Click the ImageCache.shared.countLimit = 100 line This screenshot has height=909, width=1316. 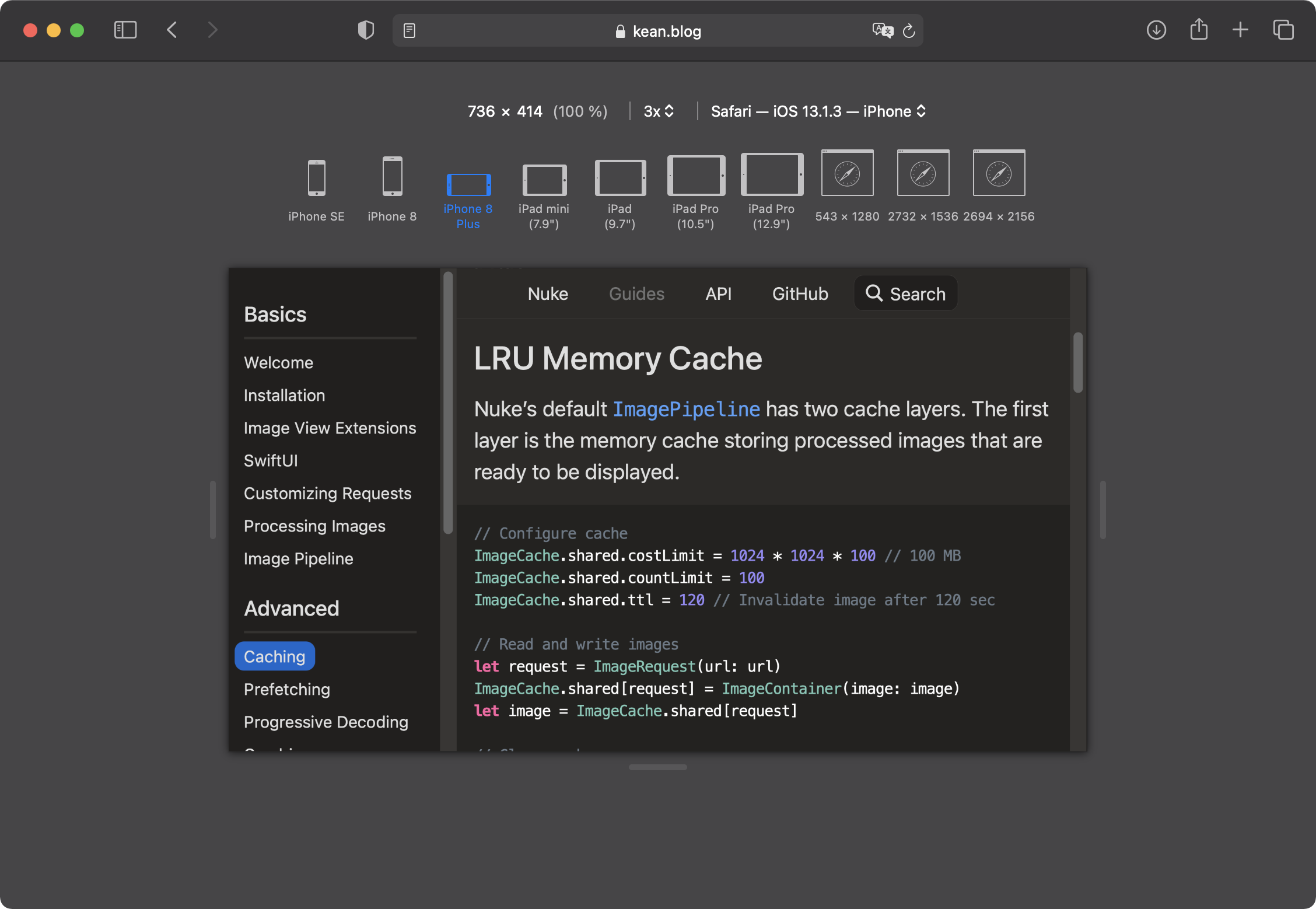tap(619, 578)
